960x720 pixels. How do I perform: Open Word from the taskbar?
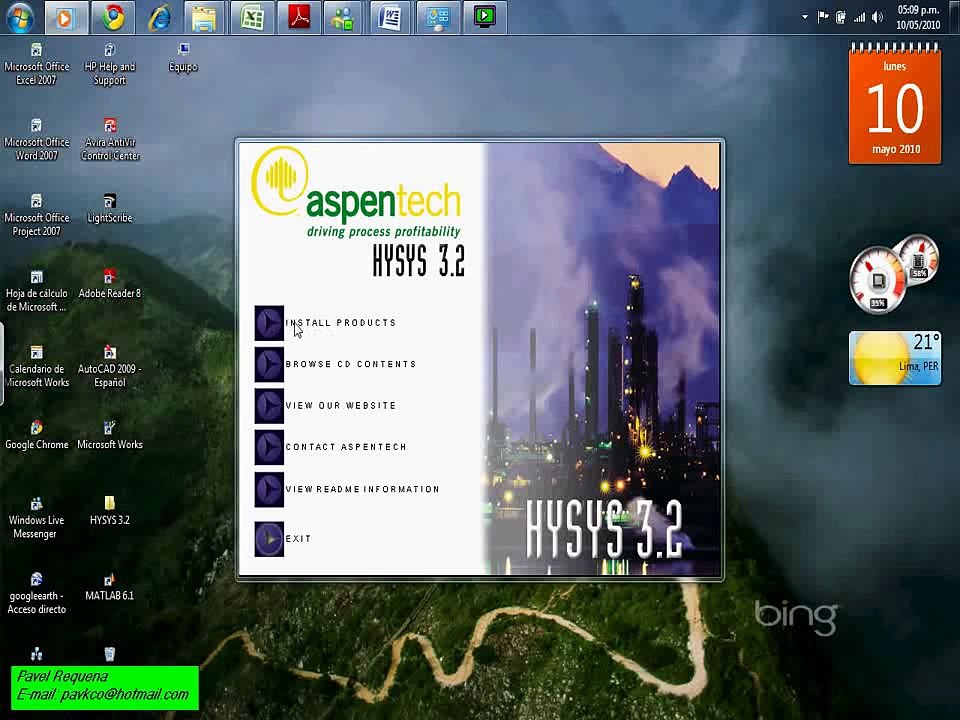tap(390, 17)
